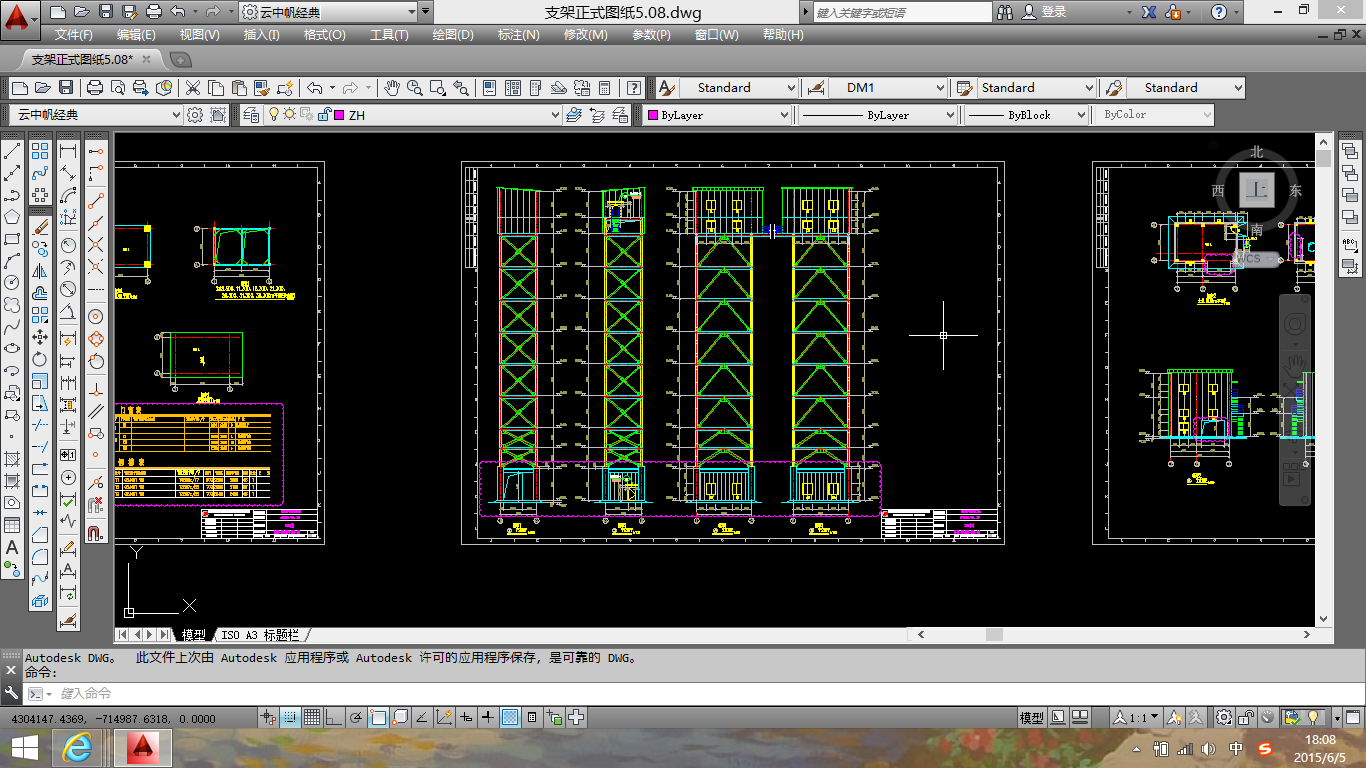
Task: Open the Table insertion tool
Action: (12, 525)
